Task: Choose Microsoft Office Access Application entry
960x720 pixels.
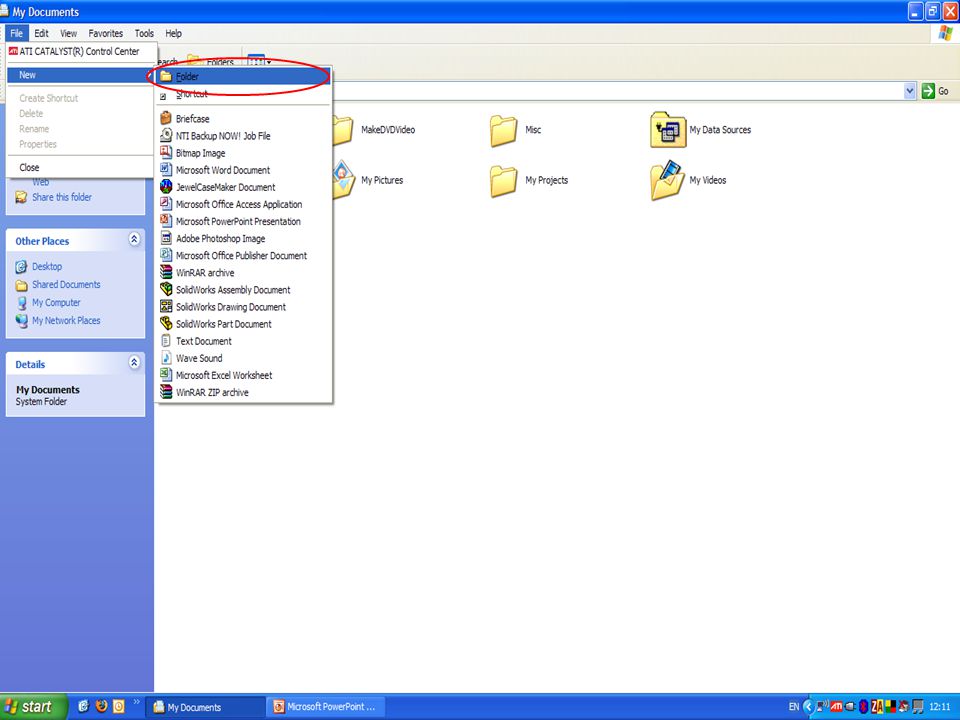Action: (243, 204)
